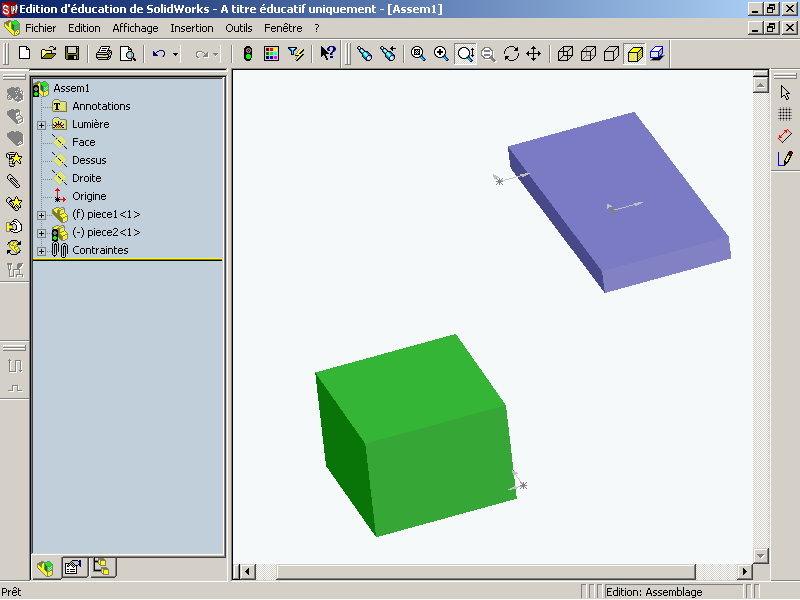Screen dimensions: 800x600
Task: Select the Droite plane in tree
Action: pyautogui.click(x=87, y=178)
